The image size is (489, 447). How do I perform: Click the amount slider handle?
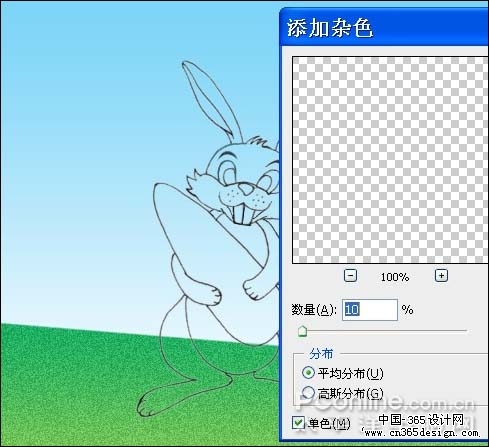point(302,331)
